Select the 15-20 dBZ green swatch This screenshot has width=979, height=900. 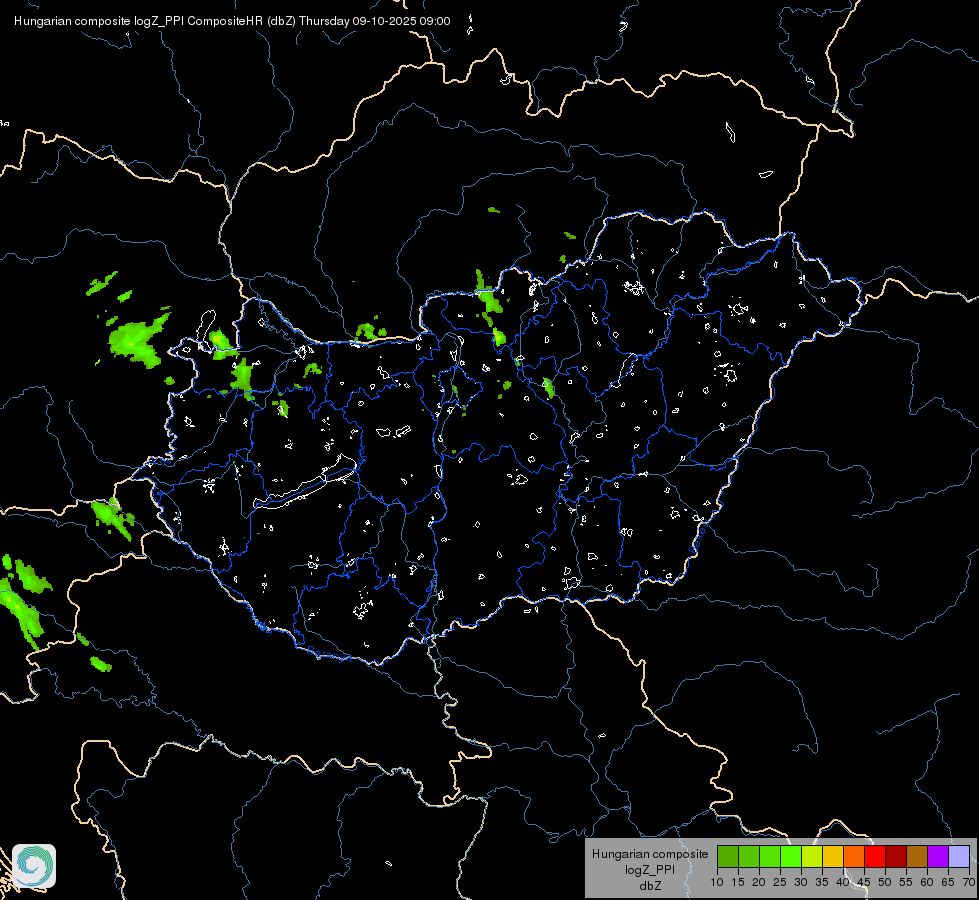(x=749, y=856)
